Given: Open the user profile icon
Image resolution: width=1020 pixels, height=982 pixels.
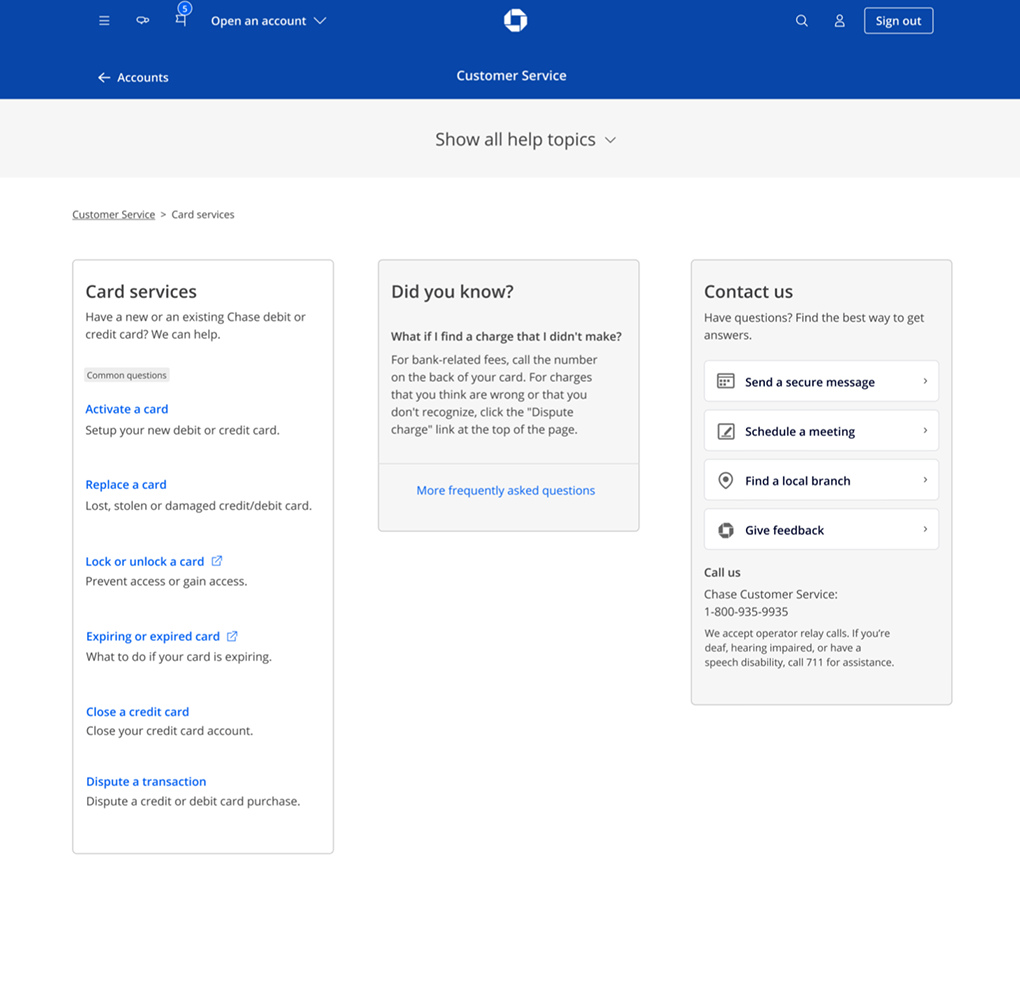Looking at the screenshot, I should pyautogui.click(x=840, y=21).
